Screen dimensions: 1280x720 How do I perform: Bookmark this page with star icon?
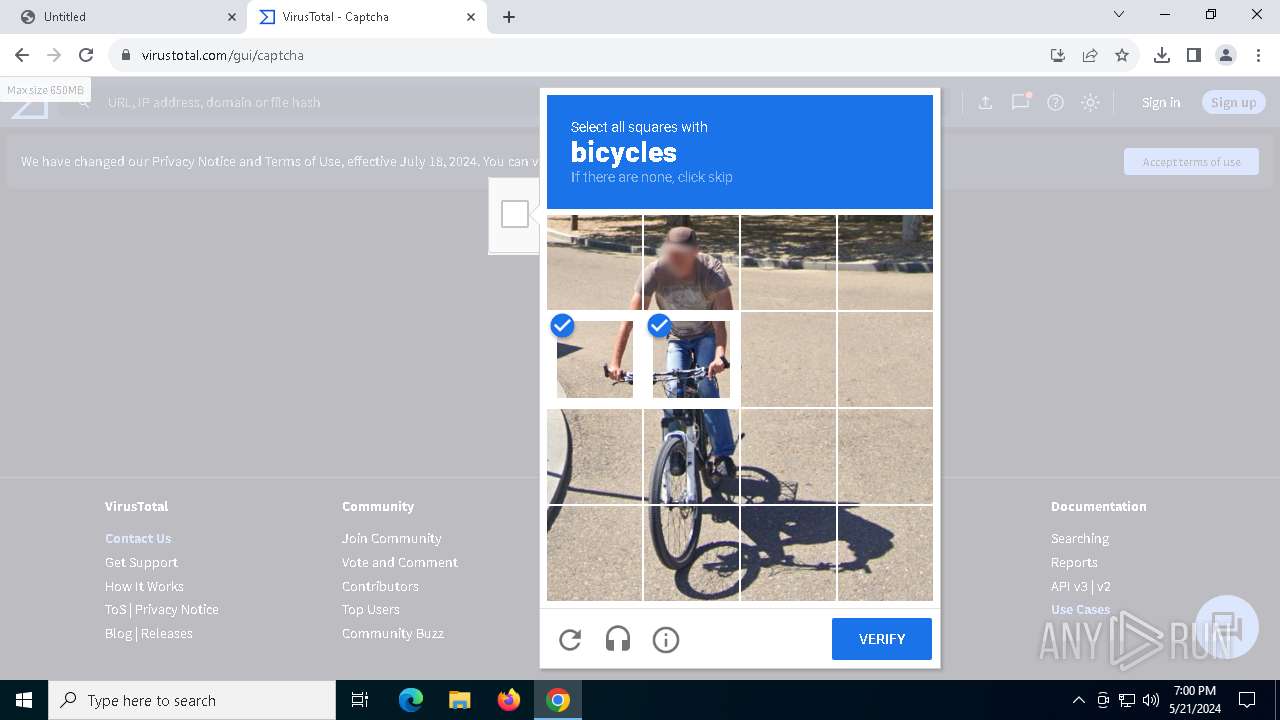(x=1122, y=55)
